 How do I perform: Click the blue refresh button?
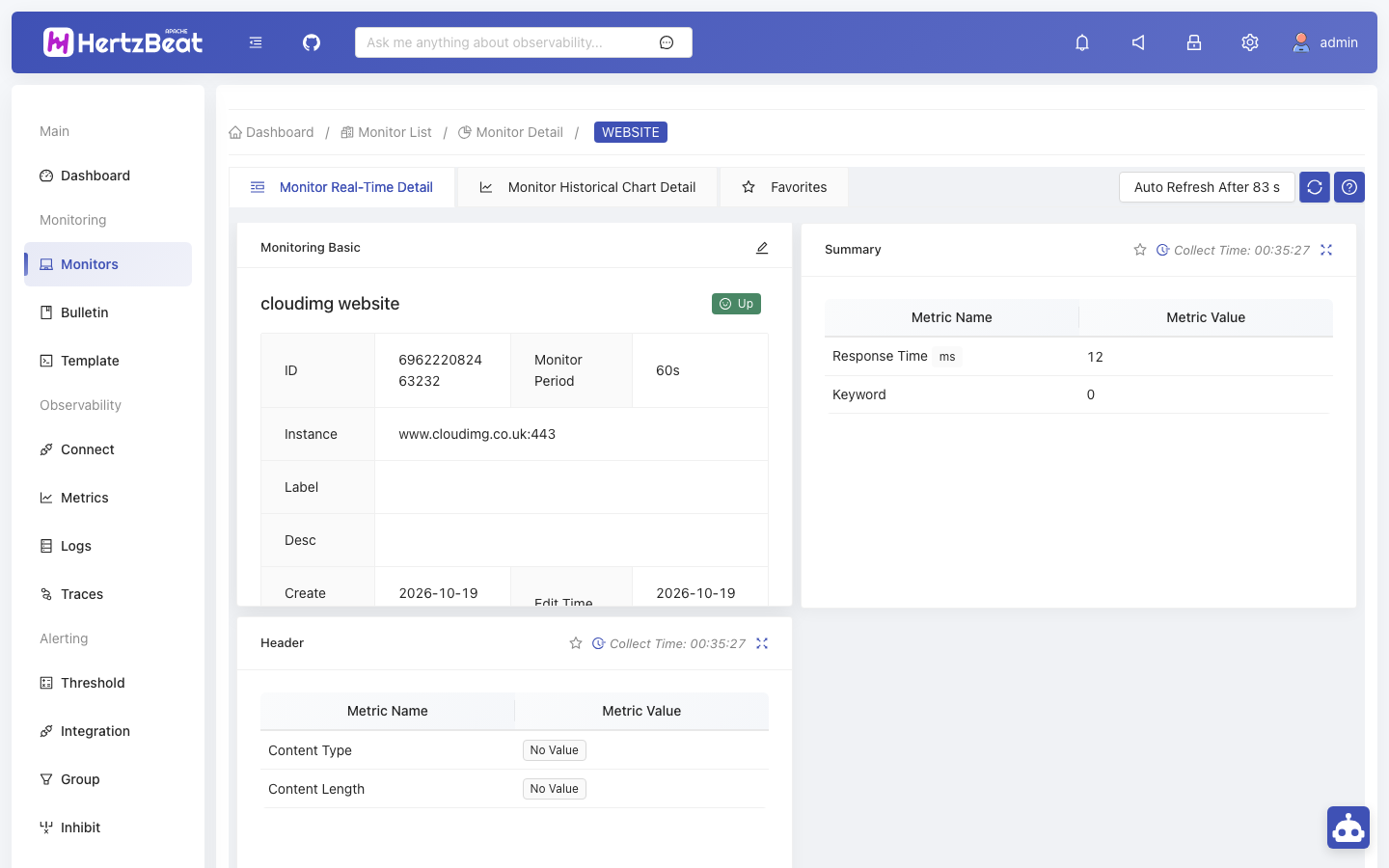1315,187
